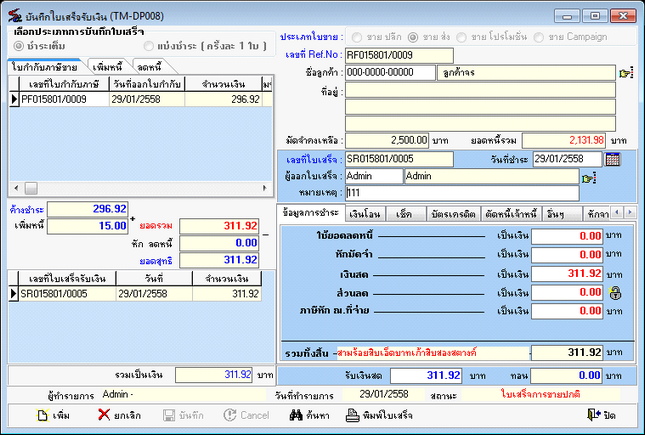Click the ยอดหนี้รวม value 2,131.98
The width and height of the screenshot is (645, 435).
(564, 140)
